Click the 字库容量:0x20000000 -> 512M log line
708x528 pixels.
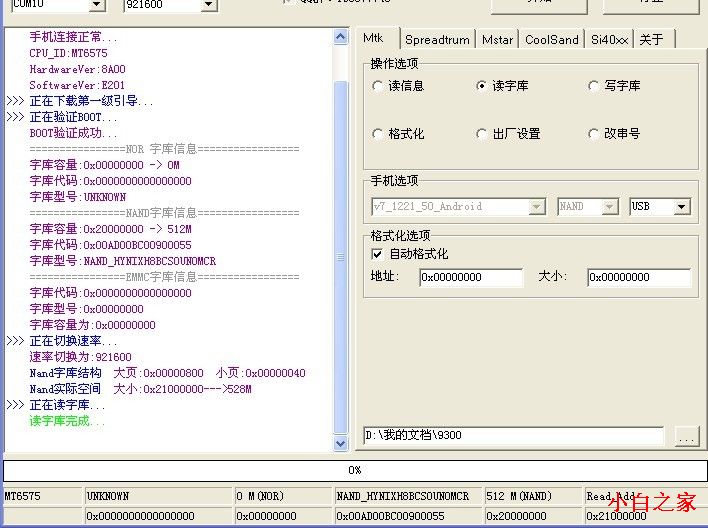(x=111, y=229)
